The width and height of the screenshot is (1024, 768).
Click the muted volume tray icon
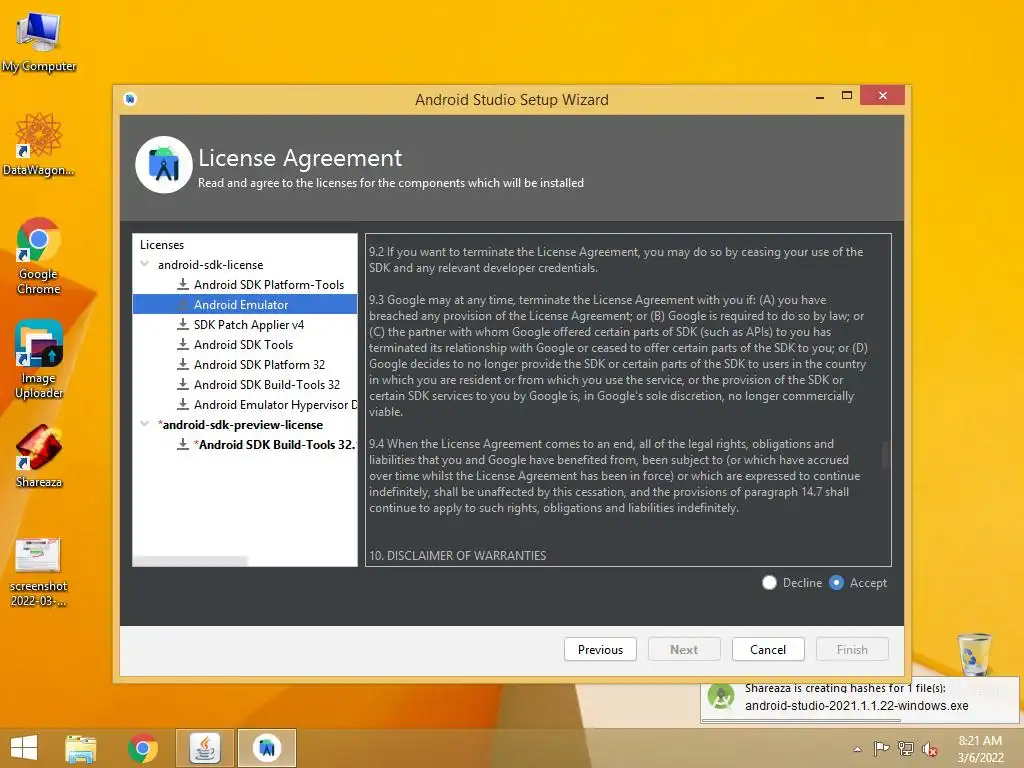pos(930,749)
